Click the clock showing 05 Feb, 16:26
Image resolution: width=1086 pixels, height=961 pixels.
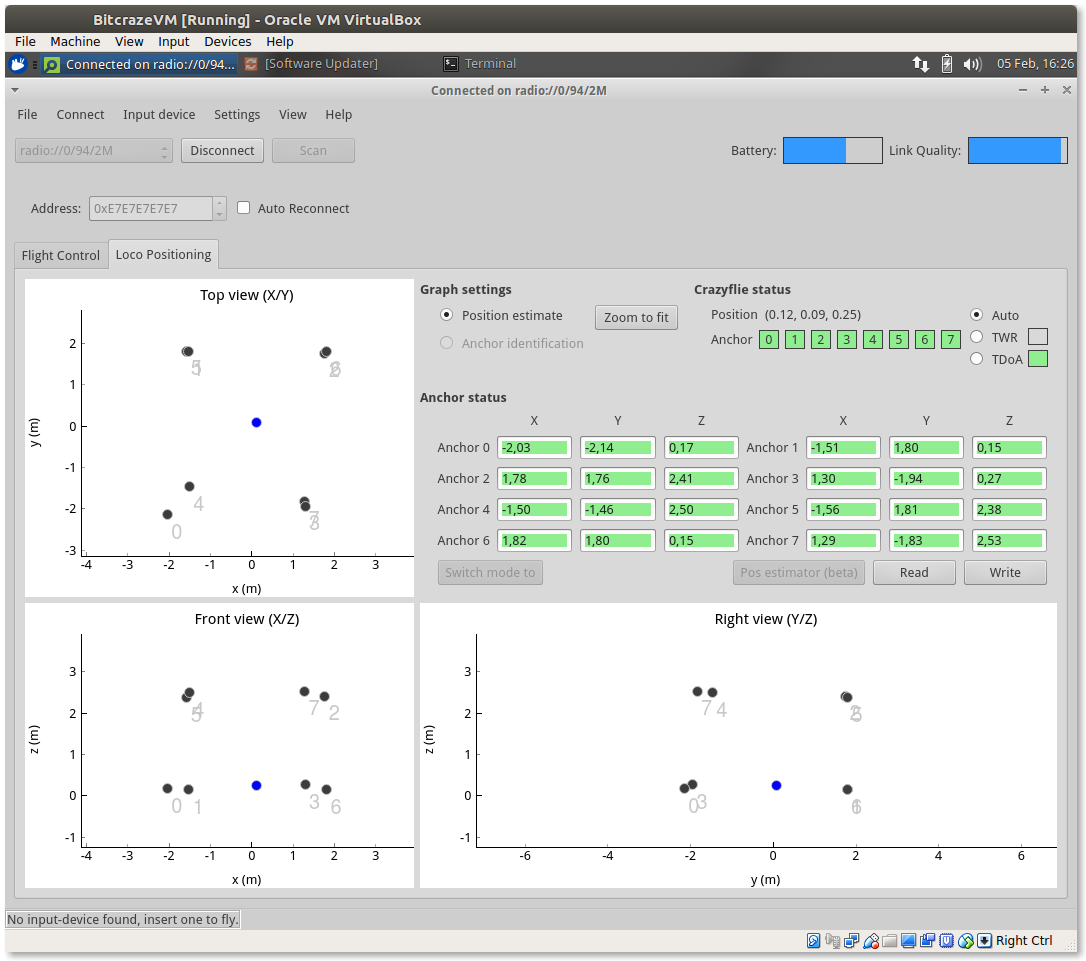[x=1035, y=64]
